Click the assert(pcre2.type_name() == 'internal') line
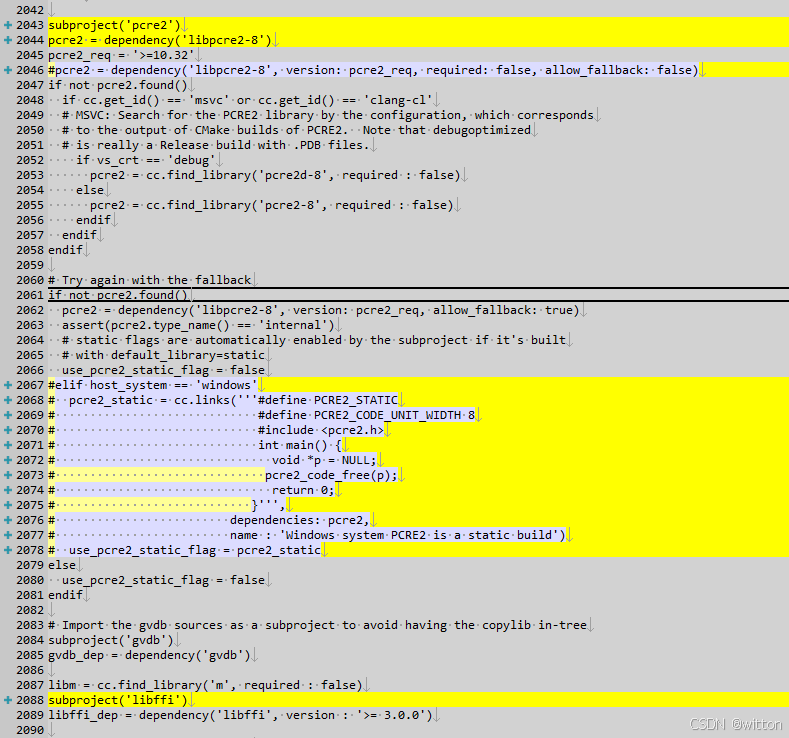 tap(200, 325)
